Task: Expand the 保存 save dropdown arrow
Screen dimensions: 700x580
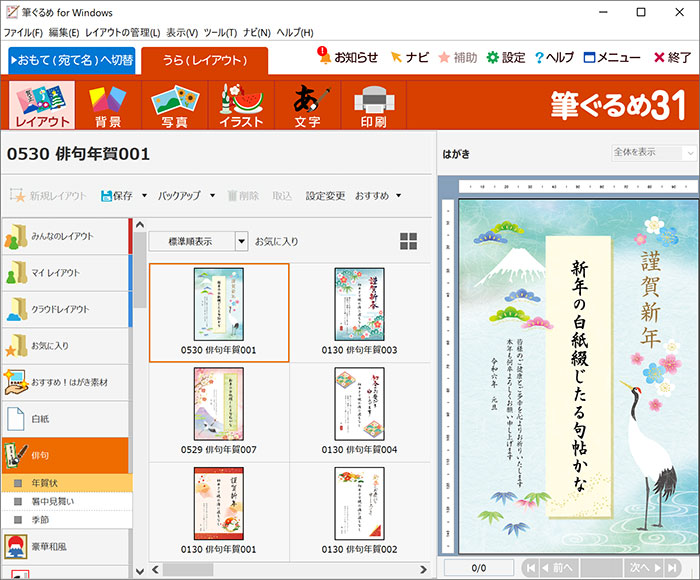Action: [144, 196]
